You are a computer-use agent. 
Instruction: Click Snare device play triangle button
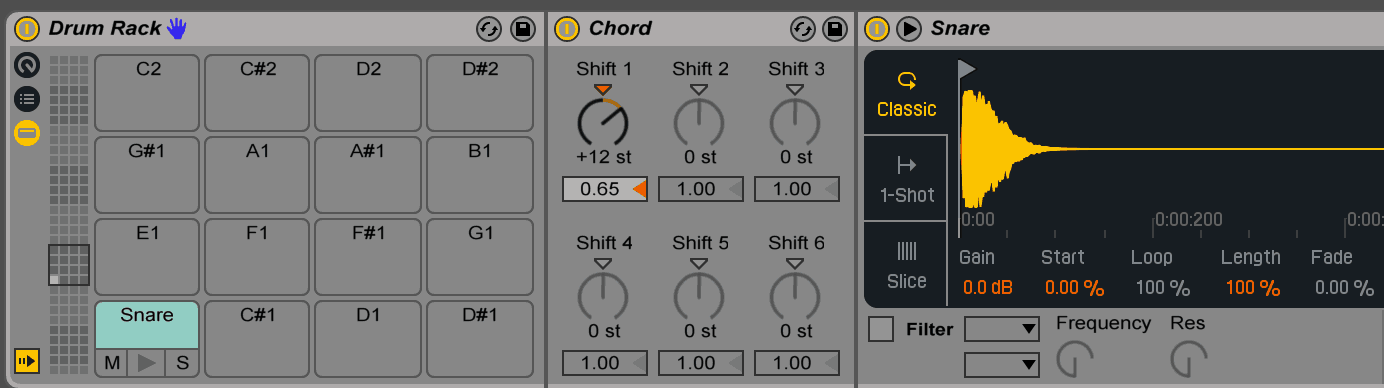click(908, 28)
